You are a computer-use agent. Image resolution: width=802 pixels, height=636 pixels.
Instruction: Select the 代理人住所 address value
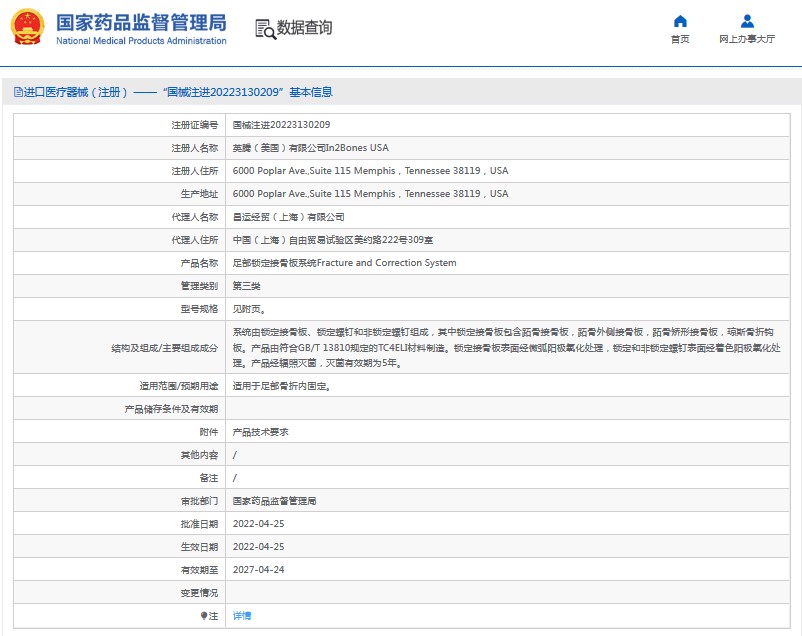(x=333, y=240)
